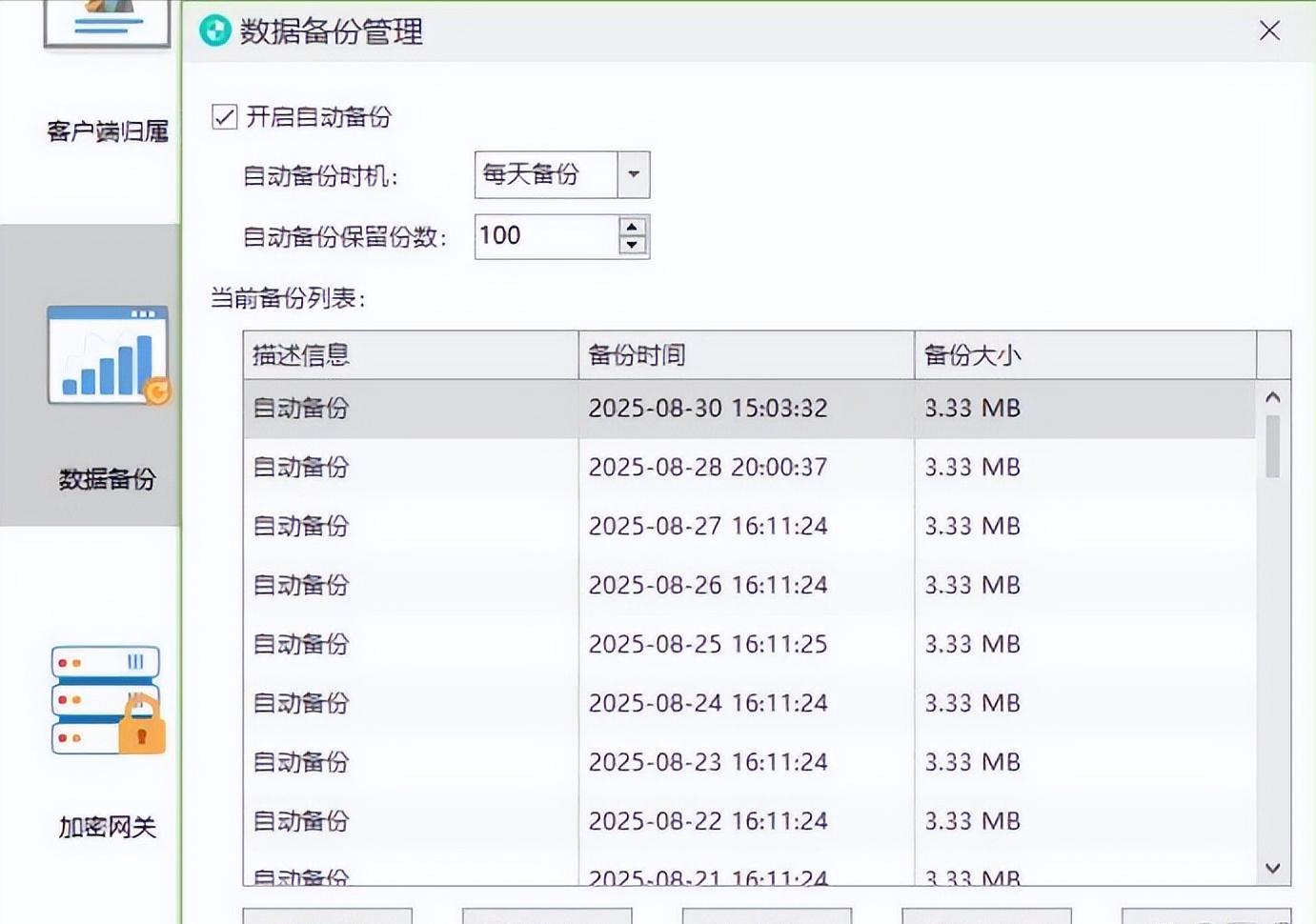Click the 备份大小 column header
Image resolution: width=1316 pixels, height=924 pixels.
[x=972, y=354]
